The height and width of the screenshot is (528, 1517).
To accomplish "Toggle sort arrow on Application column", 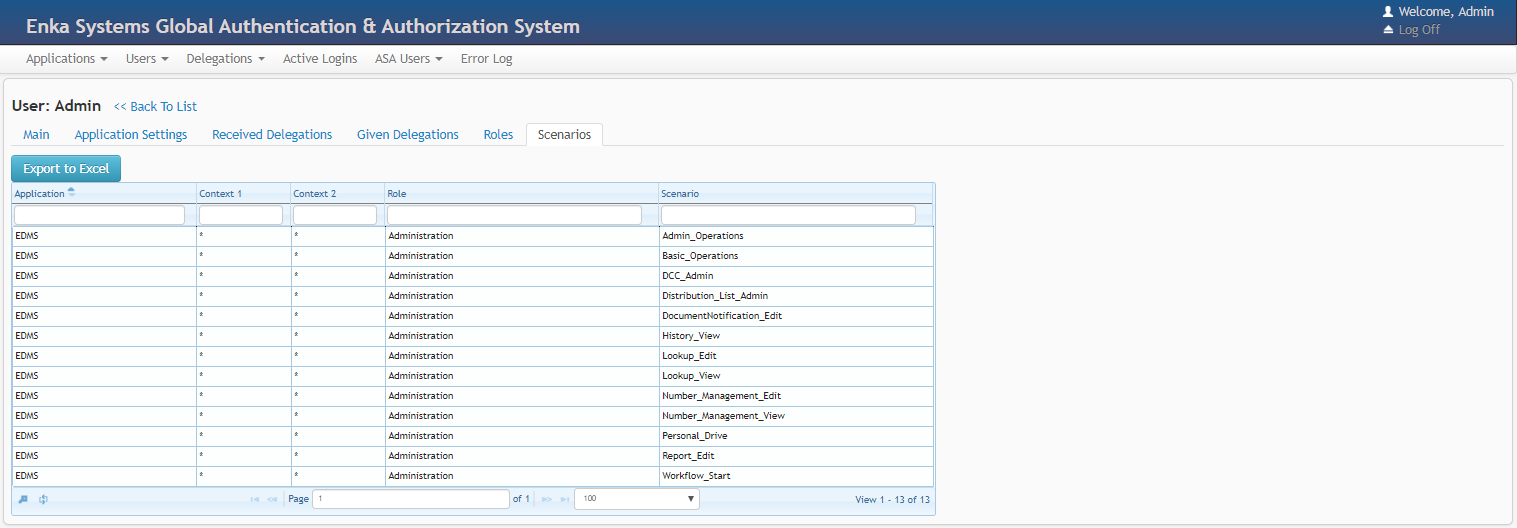I will [x=71, y=192].
